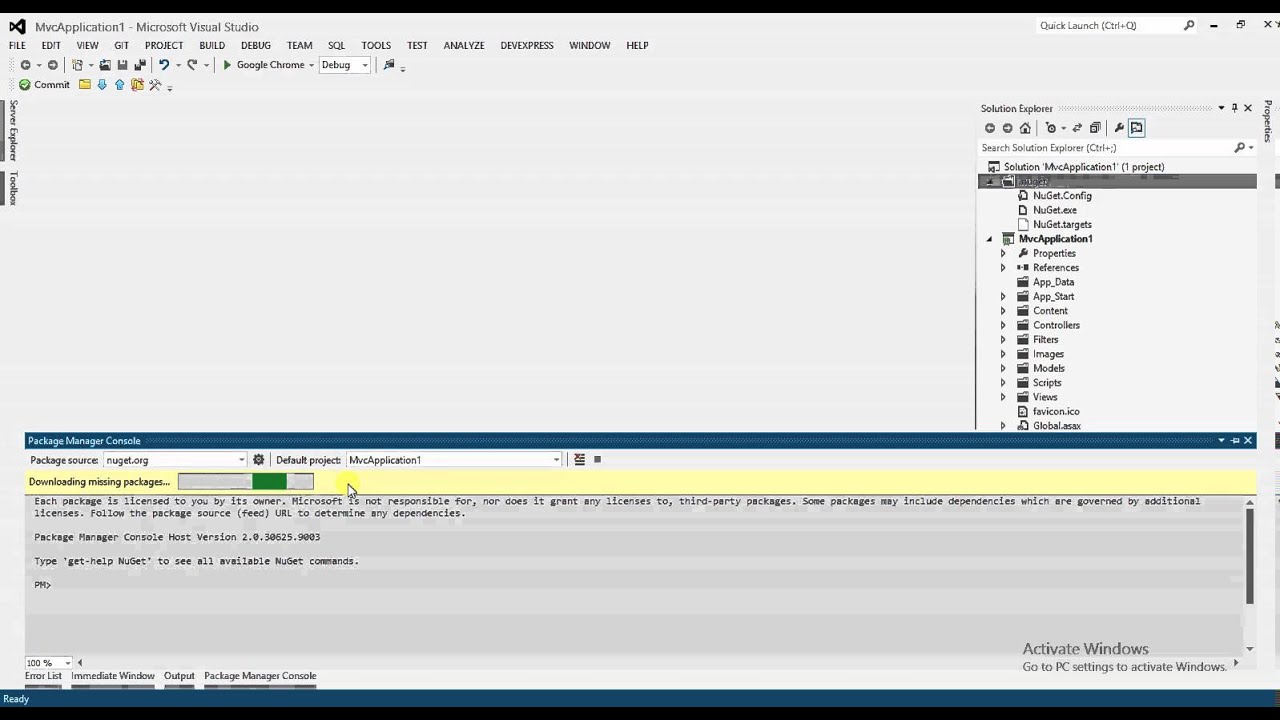
Task: Click the Save All toolbar icon
Action: click(140, 65)
